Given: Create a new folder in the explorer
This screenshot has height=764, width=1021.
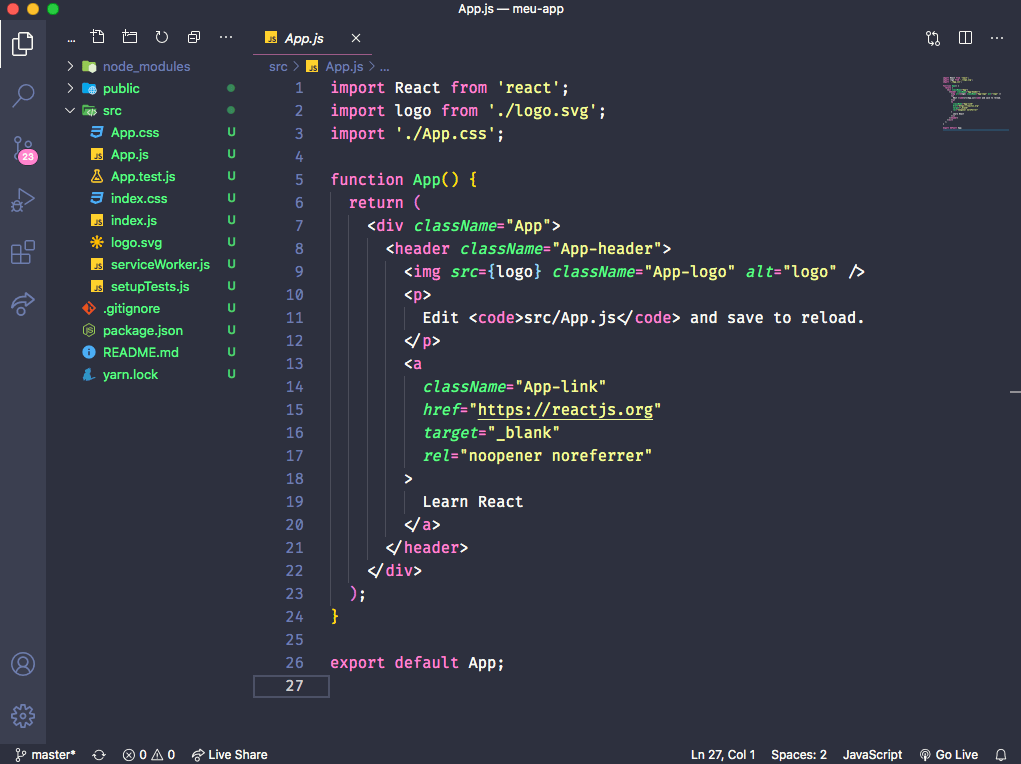Looking at the screenshot, I should pos(129,36).
